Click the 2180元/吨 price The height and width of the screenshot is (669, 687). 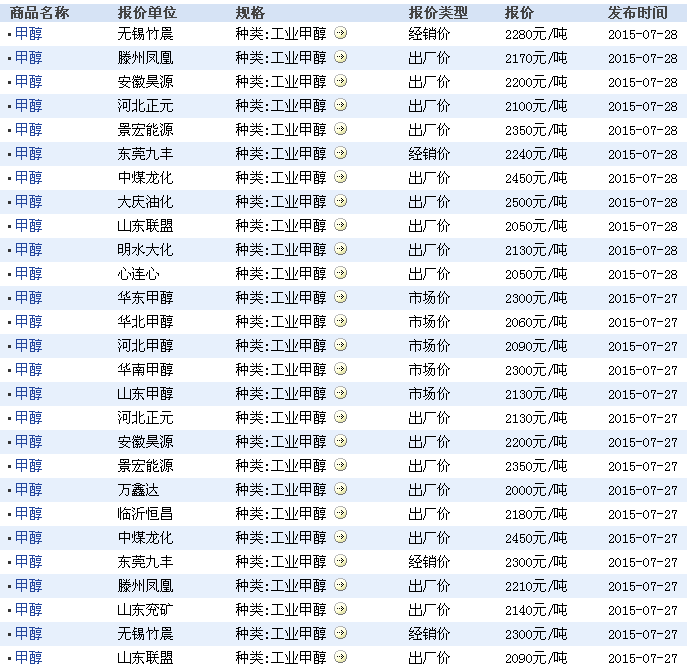pos(536,513)
